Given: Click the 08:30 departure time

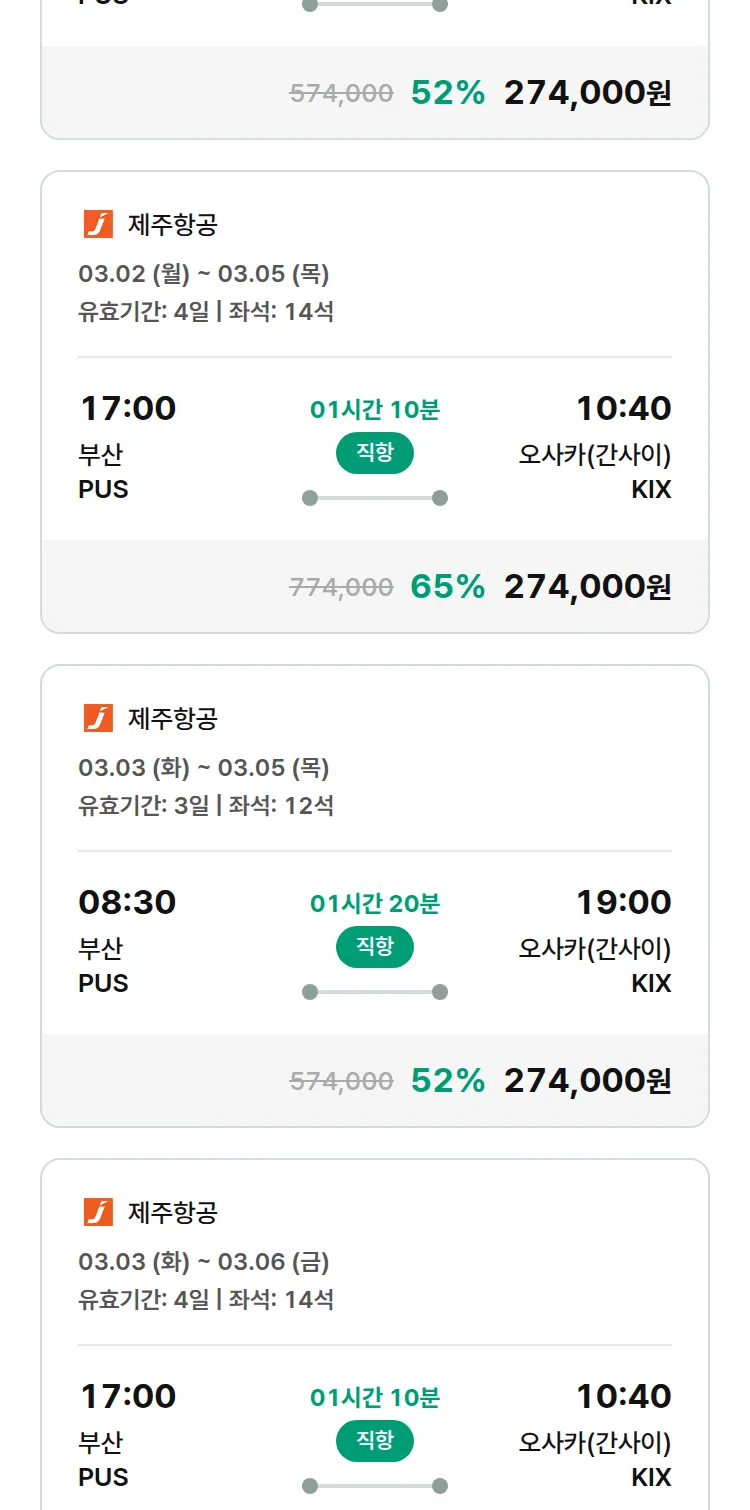Looking at the screenshot, I should pyautogui.click(x=127, y=902).
